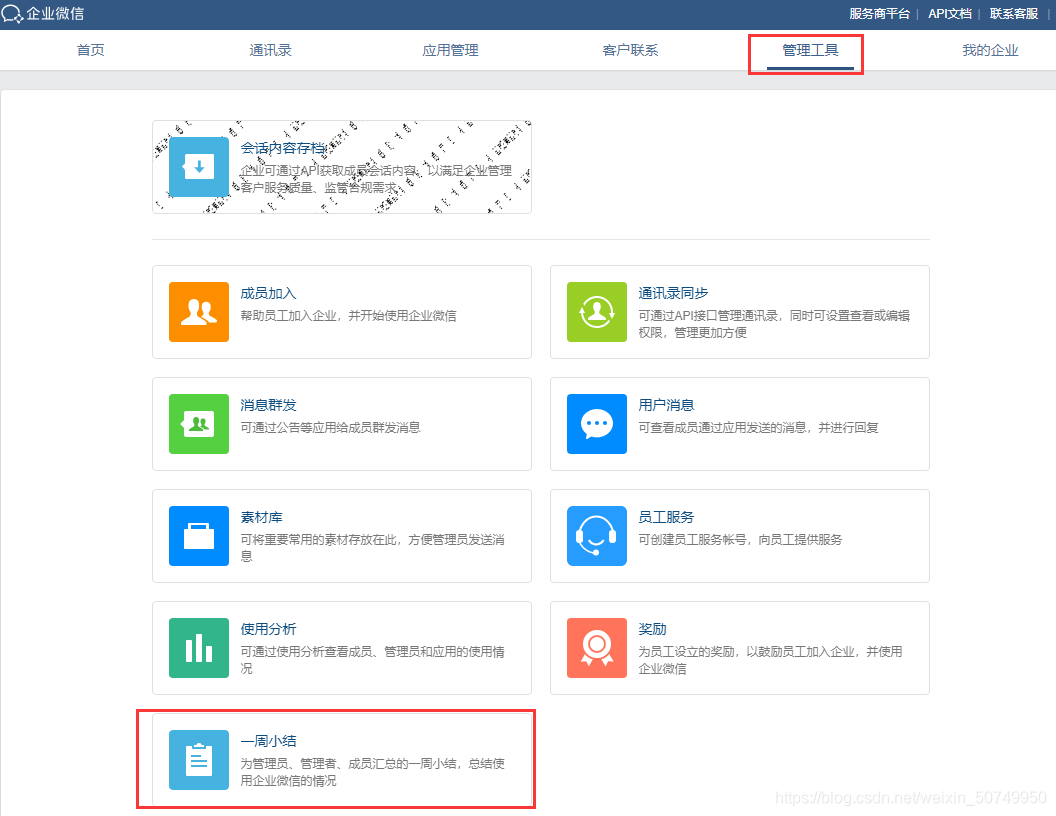Click the 使用分析 title
The width and height of the screenshot is (1056, 816).
(268, 629)
